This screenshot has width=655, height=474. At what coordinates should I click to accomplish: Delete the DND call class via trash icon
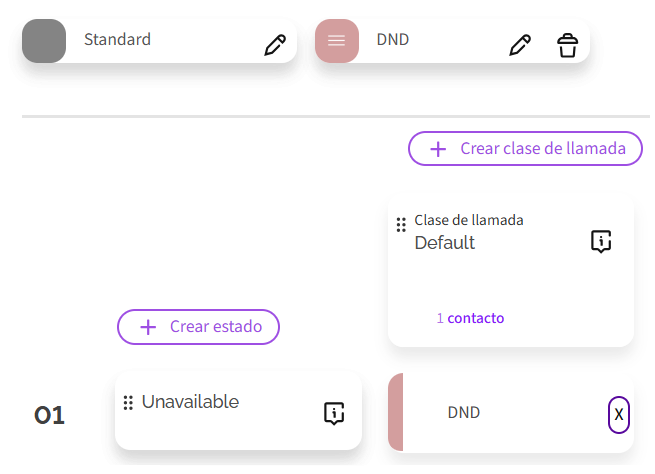pyautogui.click(x=567, y=45)
